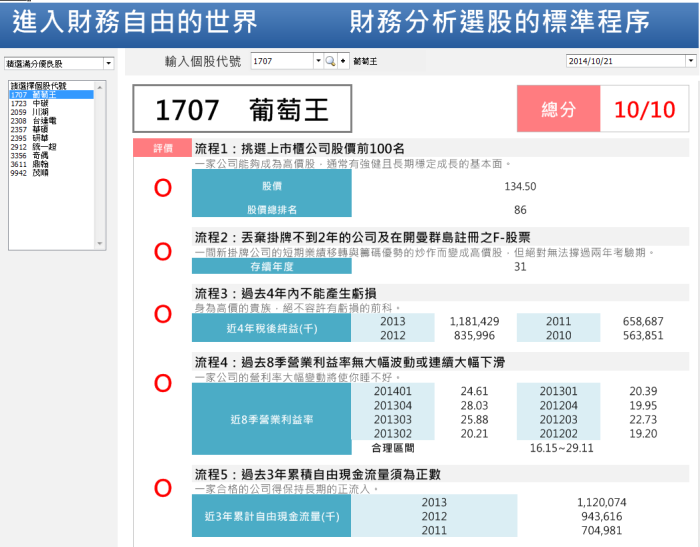700x547 pixels.
Task: Select stock 1723 in the stock list
Action: click(51, 103)
